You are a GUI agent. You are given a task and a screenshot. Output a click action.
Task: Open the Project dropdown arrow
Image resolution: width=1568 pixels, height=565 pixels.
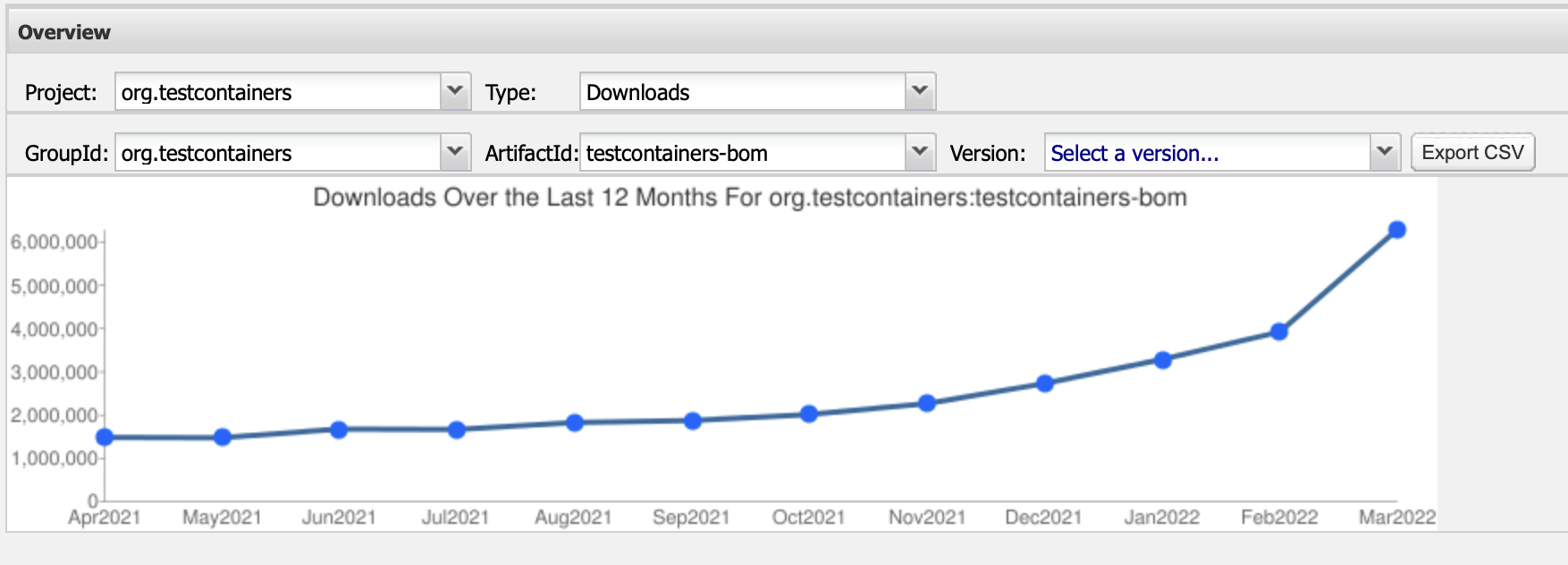pos(456,91)
